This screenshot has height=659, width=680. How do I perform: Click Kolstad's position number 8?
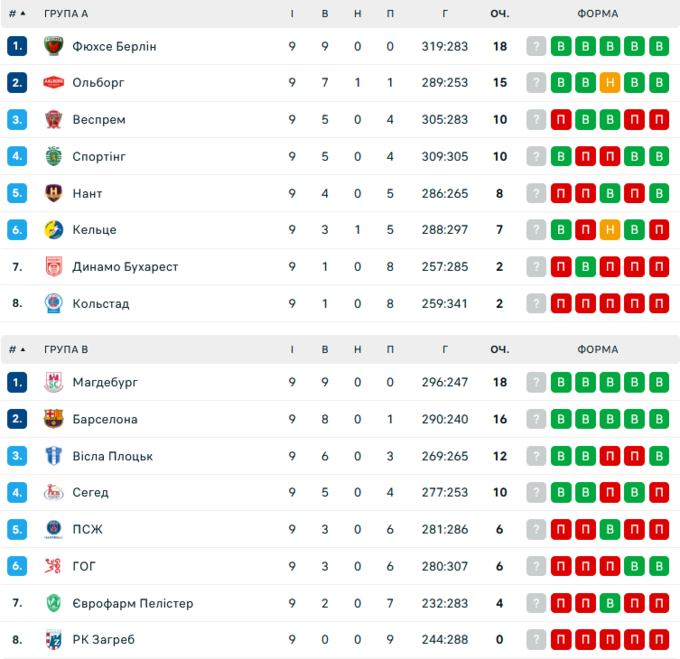[x=17, y=303]
